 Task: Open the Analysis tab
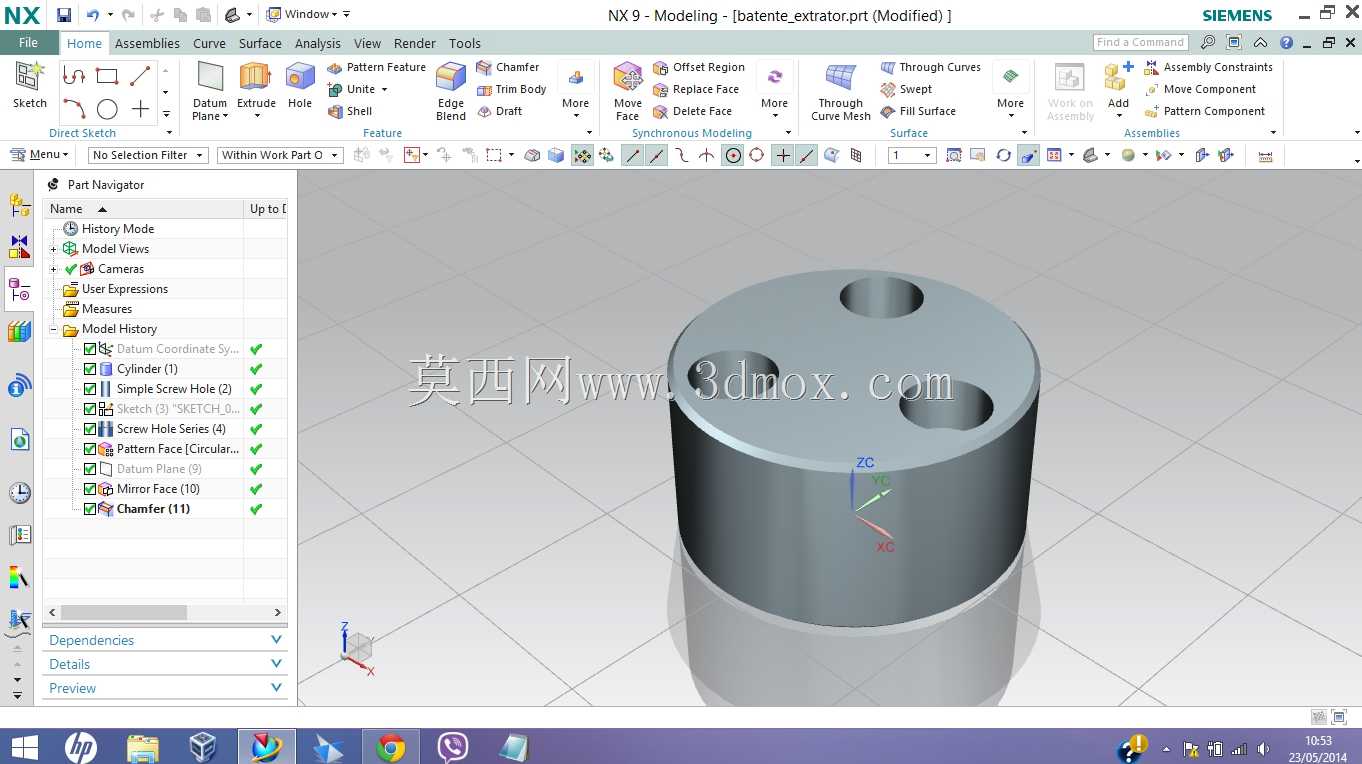coord(318,43)
